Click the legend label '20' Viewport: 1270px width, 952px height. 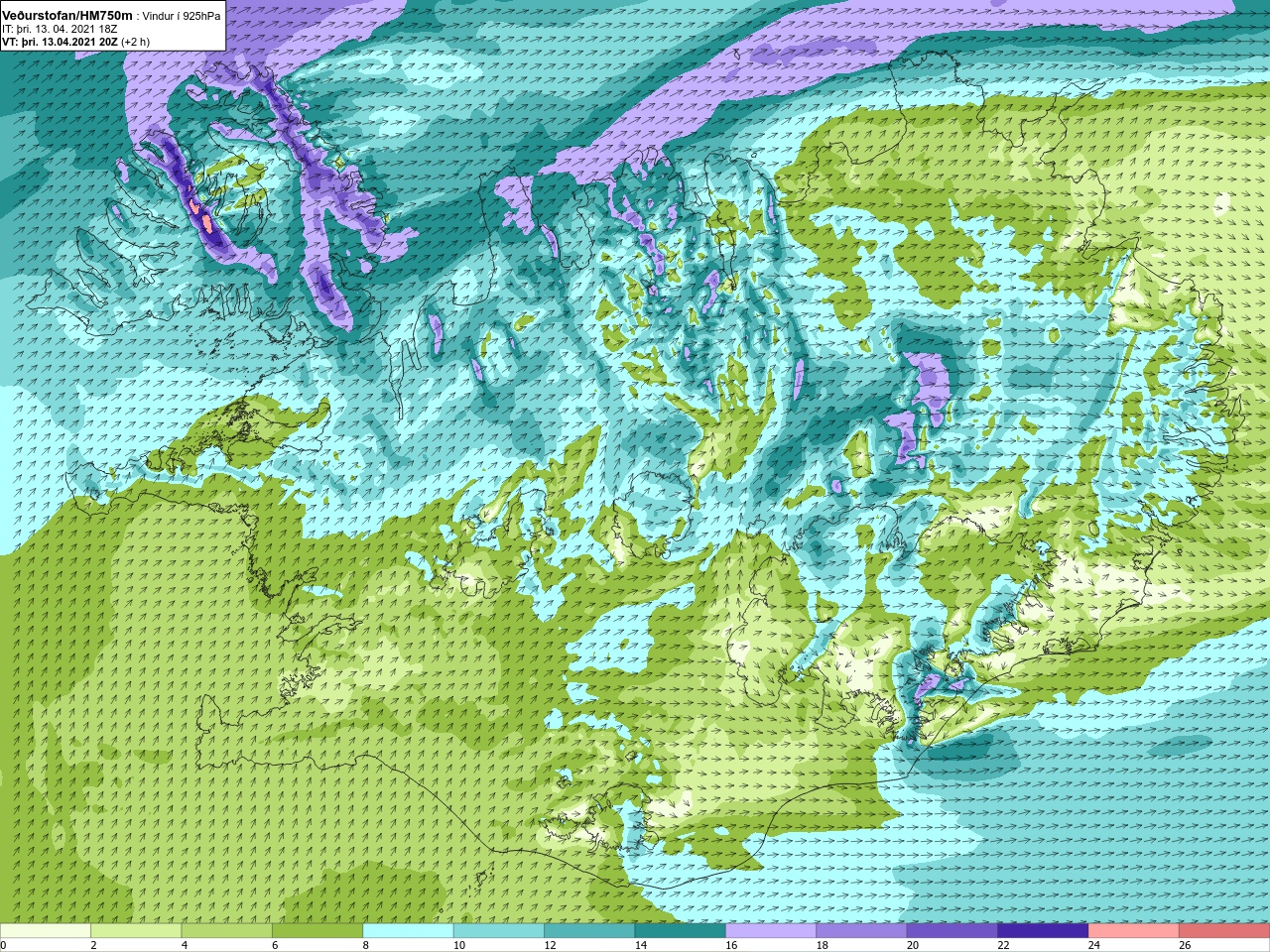coord(912,945)
